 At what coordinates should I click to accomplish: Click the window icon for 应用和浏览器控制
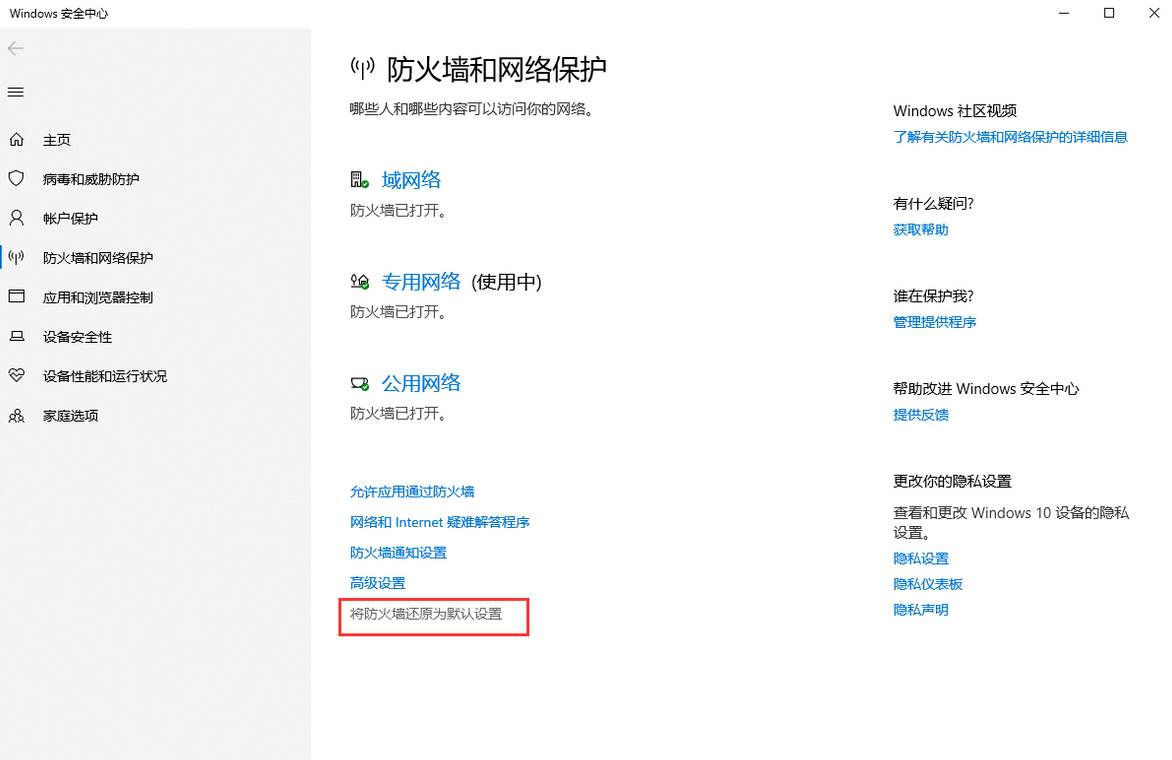click(x=16, y=297)
